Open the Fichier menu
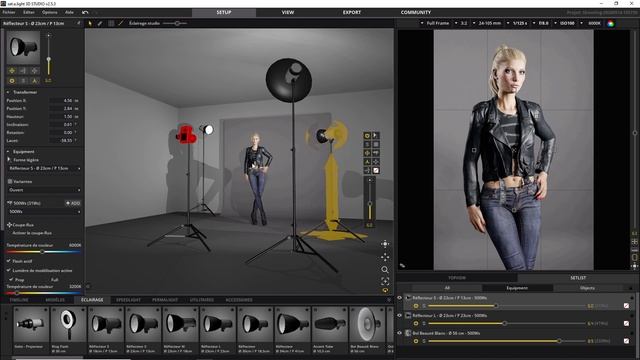The height and width of the screenshot is (360, 640). (x=9, y=12)
